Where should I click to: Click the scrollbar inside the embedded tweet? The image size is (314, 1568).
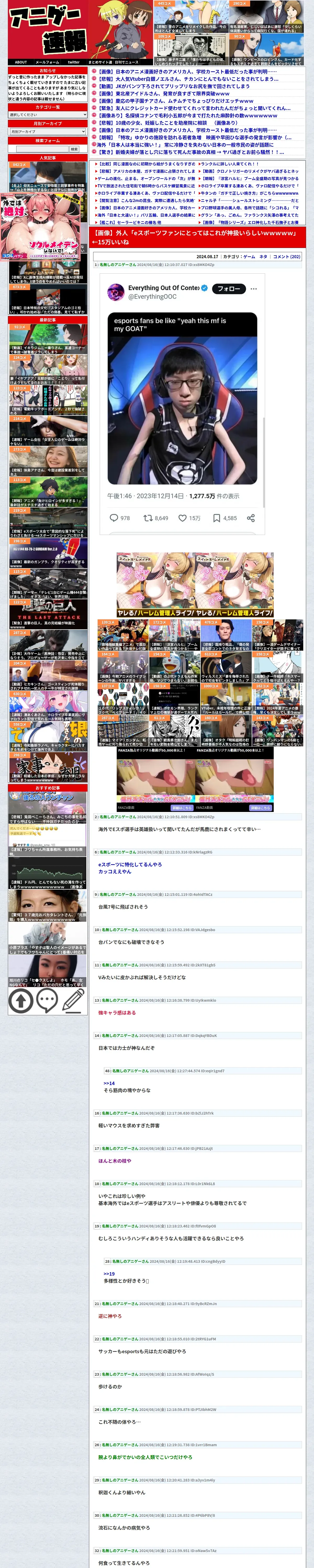(263, 463)
